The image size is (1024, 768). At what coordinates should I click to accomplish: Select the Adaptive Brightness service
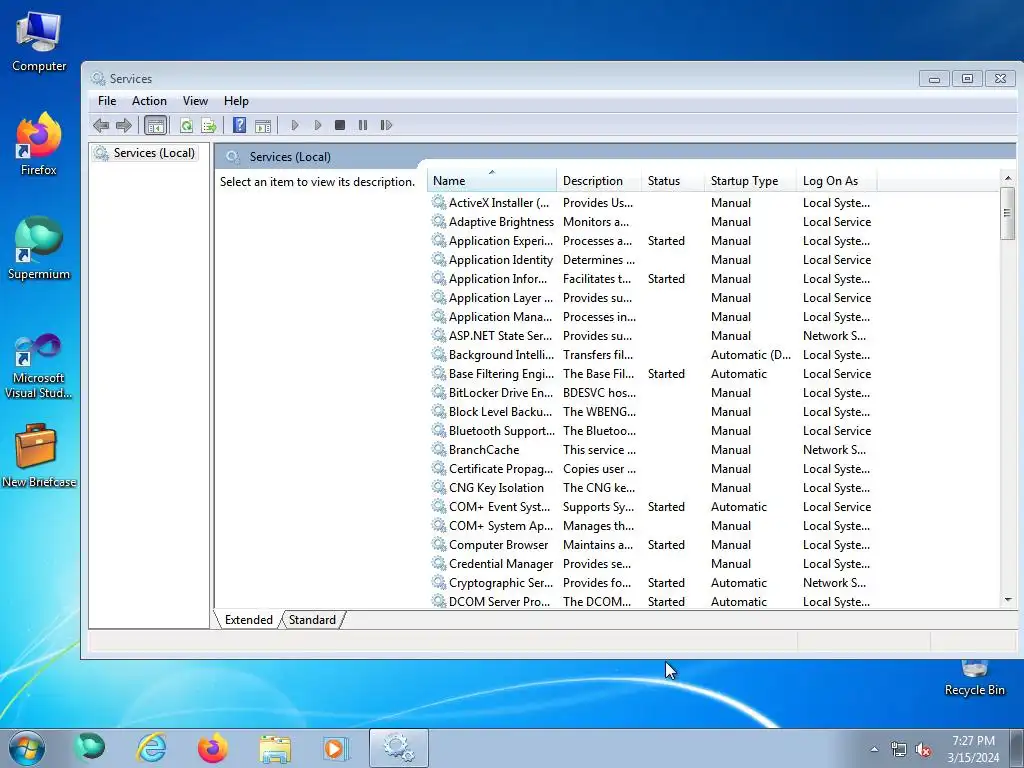click(650, 222)
